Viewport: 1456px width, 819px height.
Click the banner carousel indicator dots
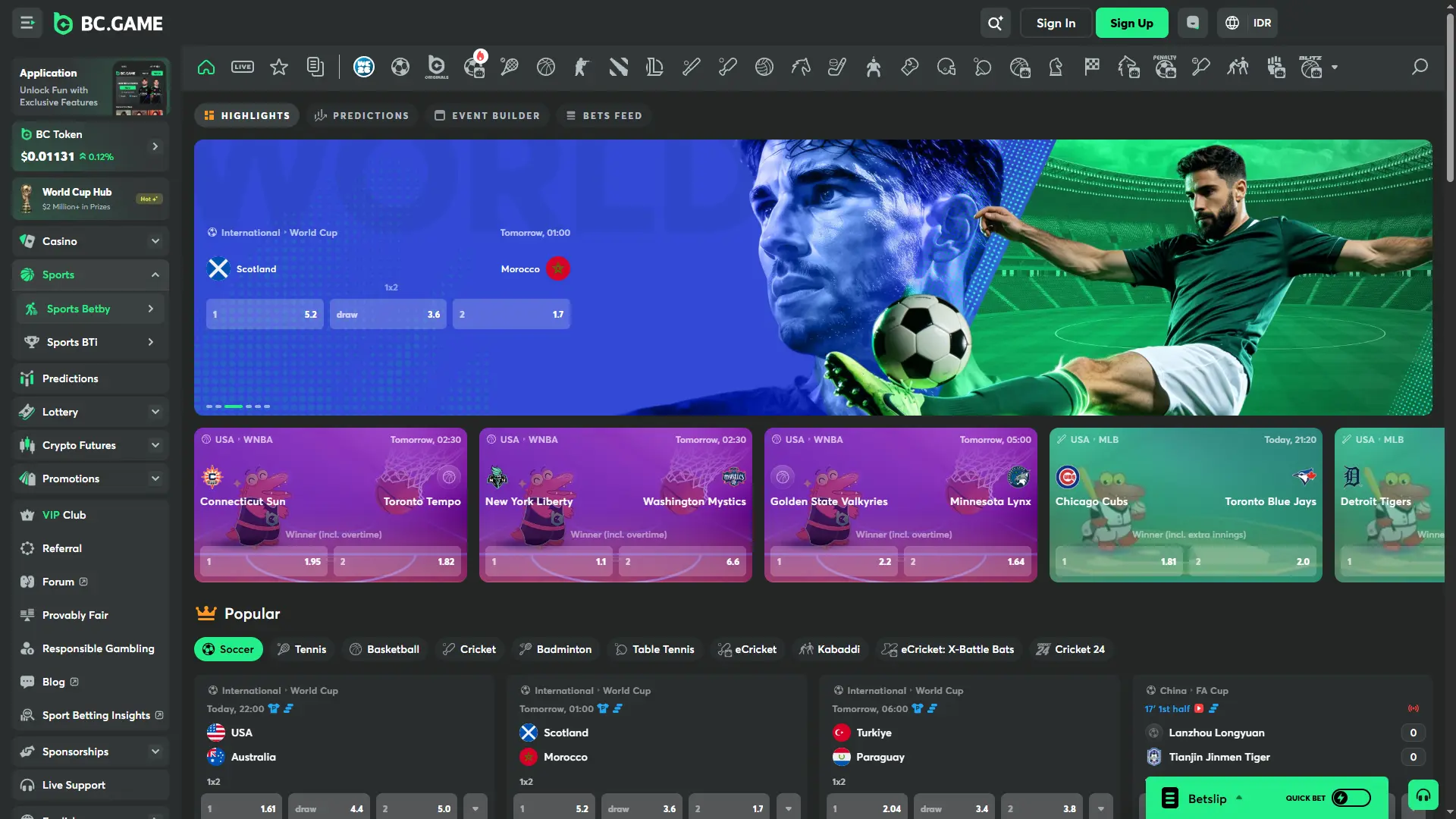click(238, 406)
